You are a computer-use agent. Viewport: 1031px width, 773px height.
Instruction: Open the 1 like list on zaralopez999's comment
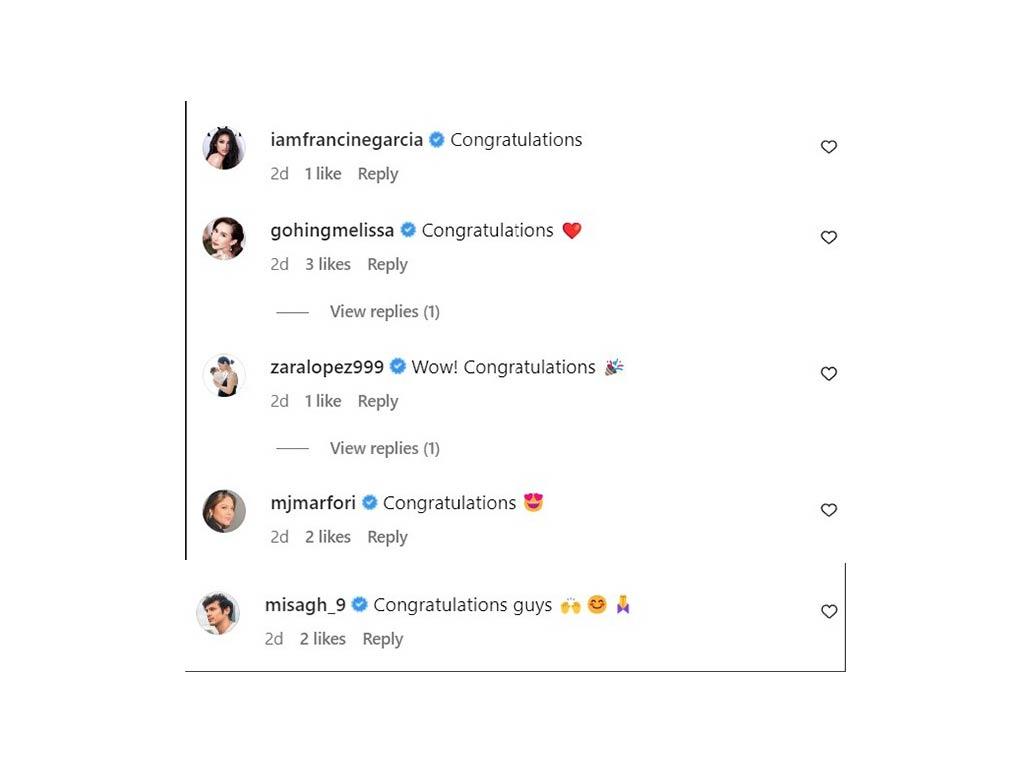click(x=322, y=400)
